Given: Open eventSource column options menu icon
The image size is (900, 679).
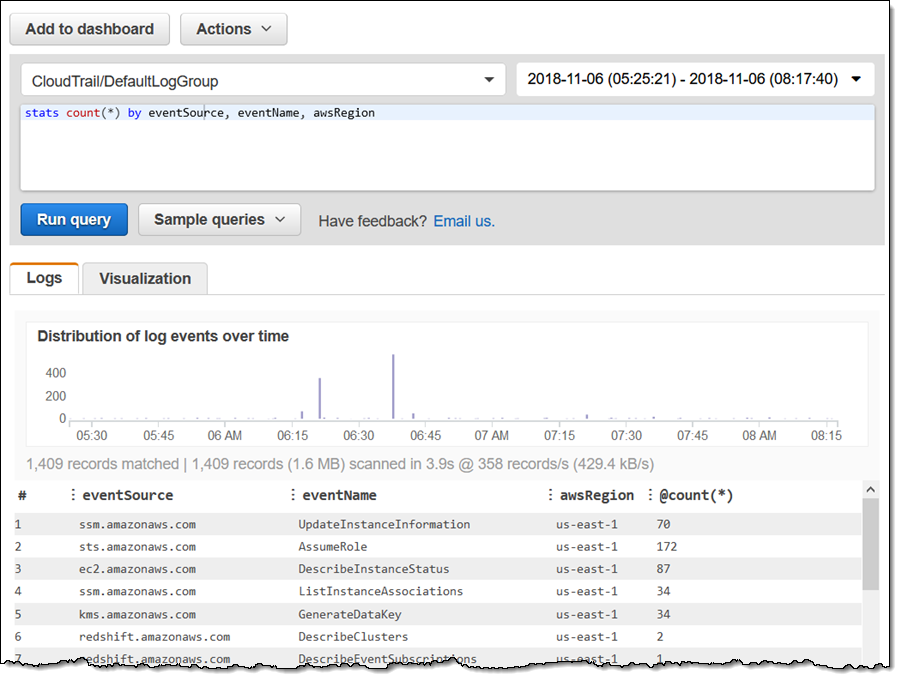Looking at the screenshot, I should point(73,495).
